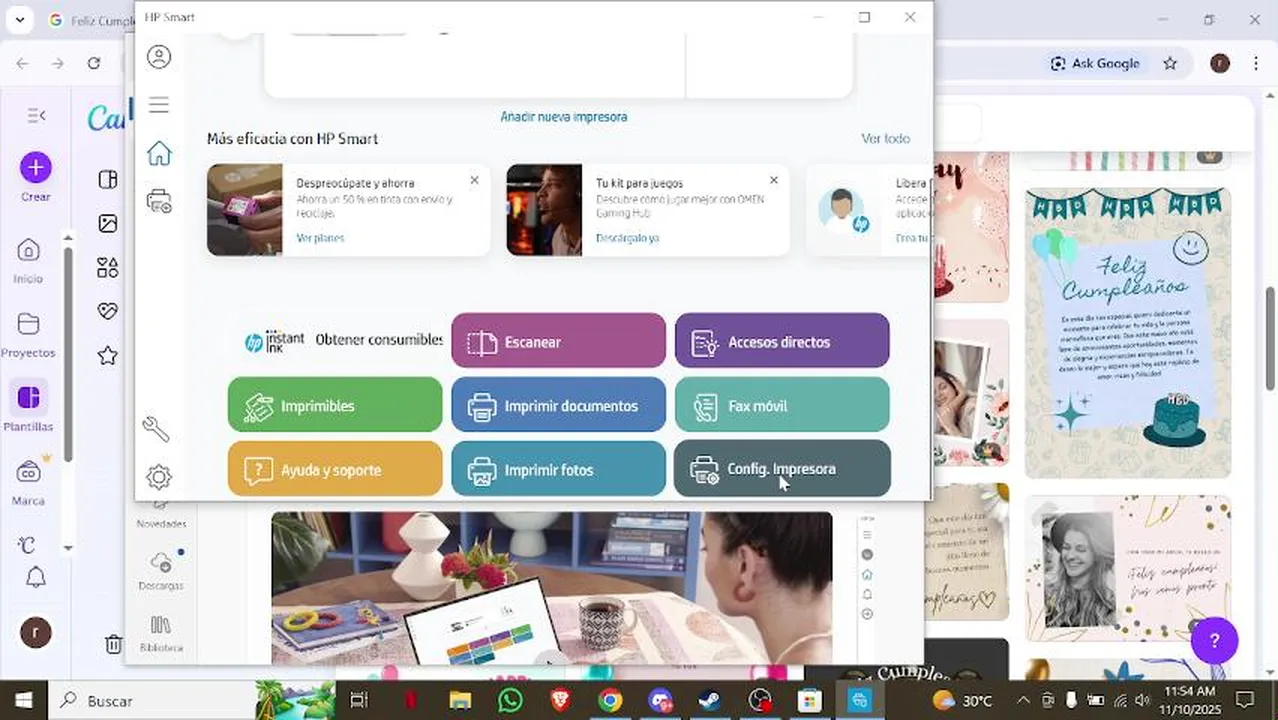Screen dimensions: 1278x720
Task: Open Task View in taskbar
Action: pyautogui.click(x=359, y=700)
